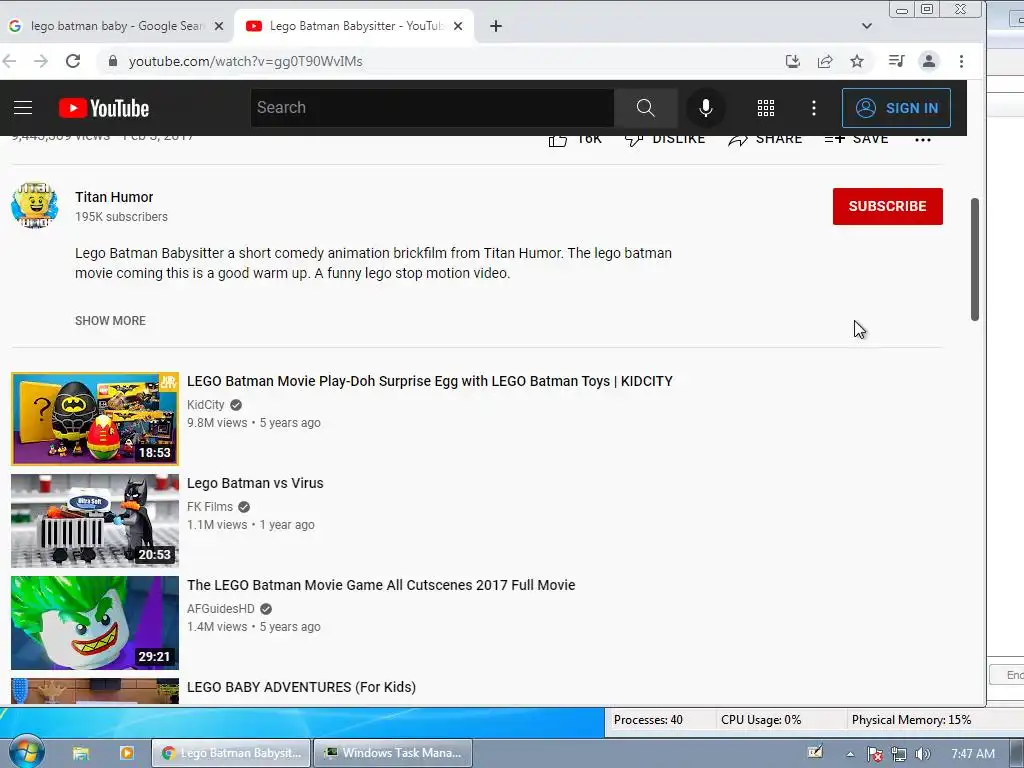Open Chrome profile avatar icon
Screen dimensions: 1024x768
click(x=928, y=61)
